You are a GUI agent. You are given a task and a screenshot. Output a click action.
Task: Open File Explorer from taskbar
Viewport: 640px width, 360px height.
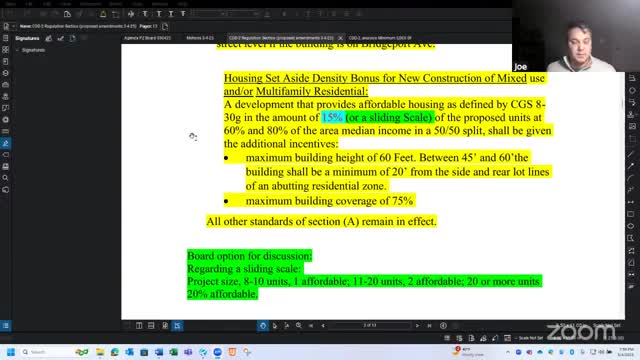pyautogui.click(x=100, y=352)
